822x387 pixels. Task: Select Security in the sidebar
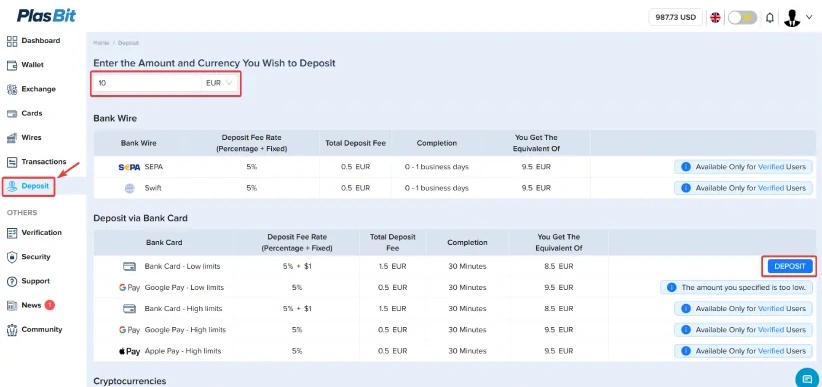[x=36, y=257]
